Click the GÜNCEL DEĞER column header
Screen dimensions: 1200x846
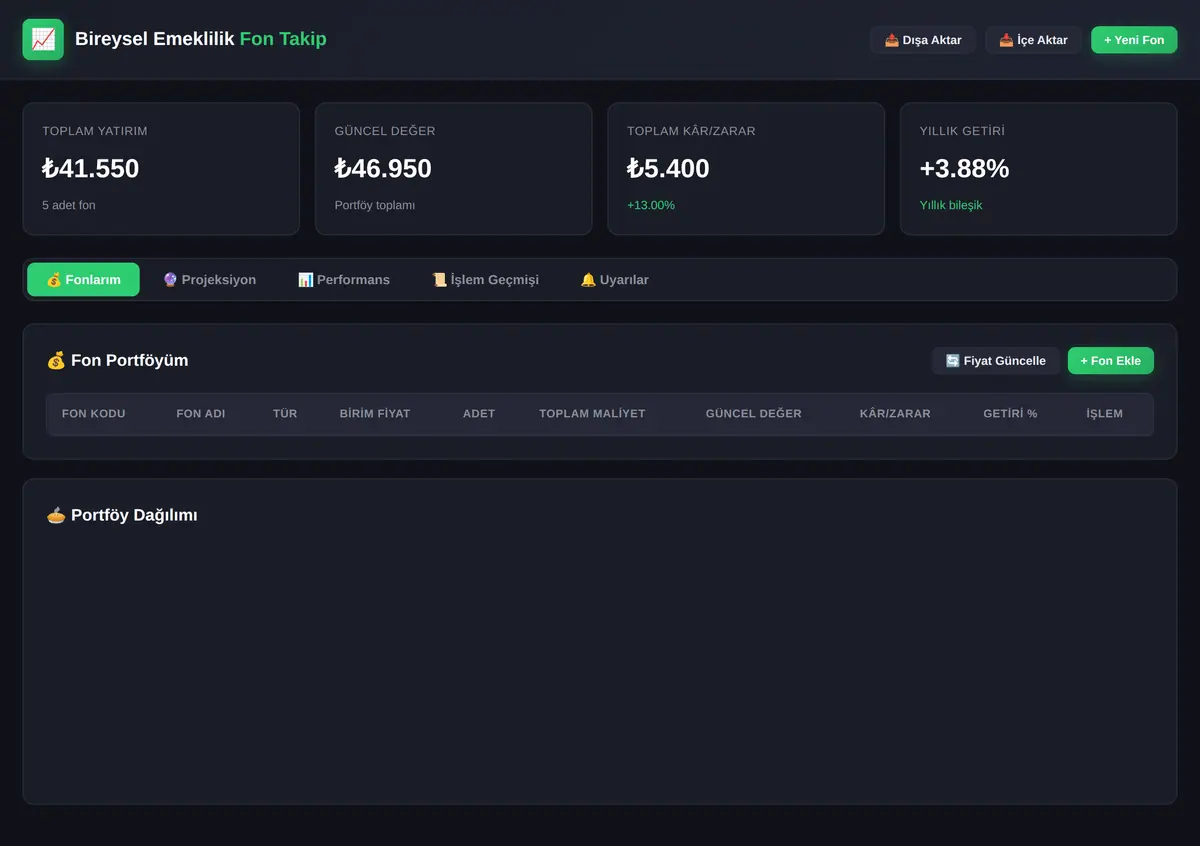[754, 413]
